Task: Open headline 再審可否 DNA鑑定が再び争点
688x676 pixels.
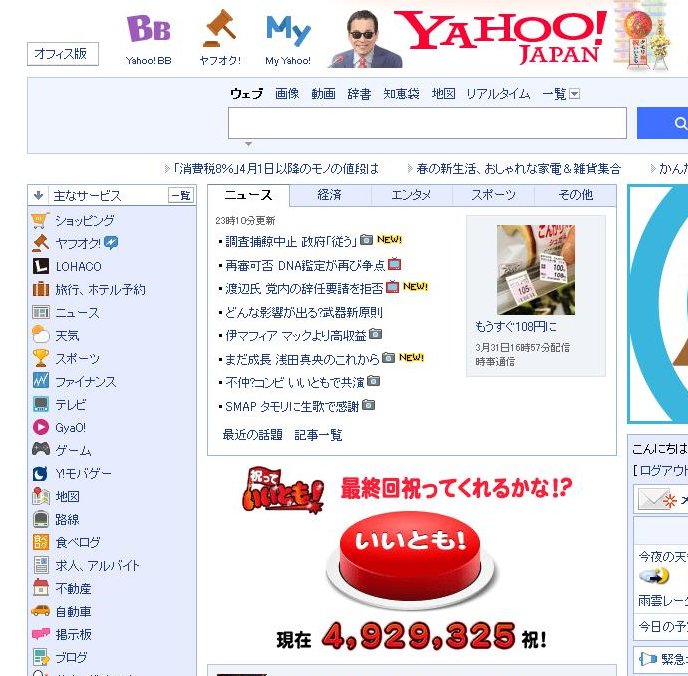Action: point(305,265)
